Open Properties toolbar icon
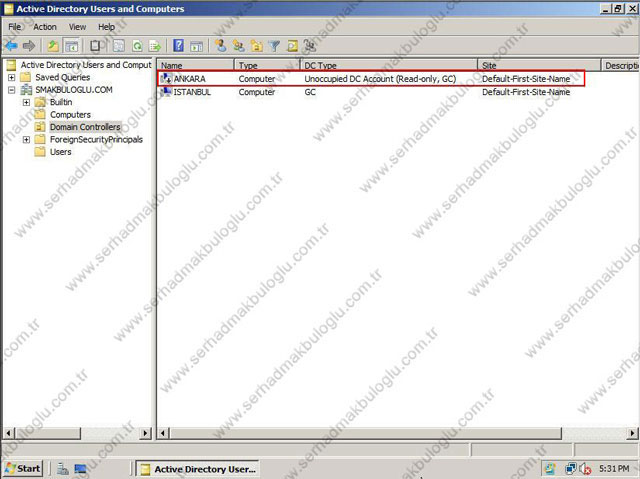Image resolution: width=640 pixels, height=479 pixels. click(118, 46)
